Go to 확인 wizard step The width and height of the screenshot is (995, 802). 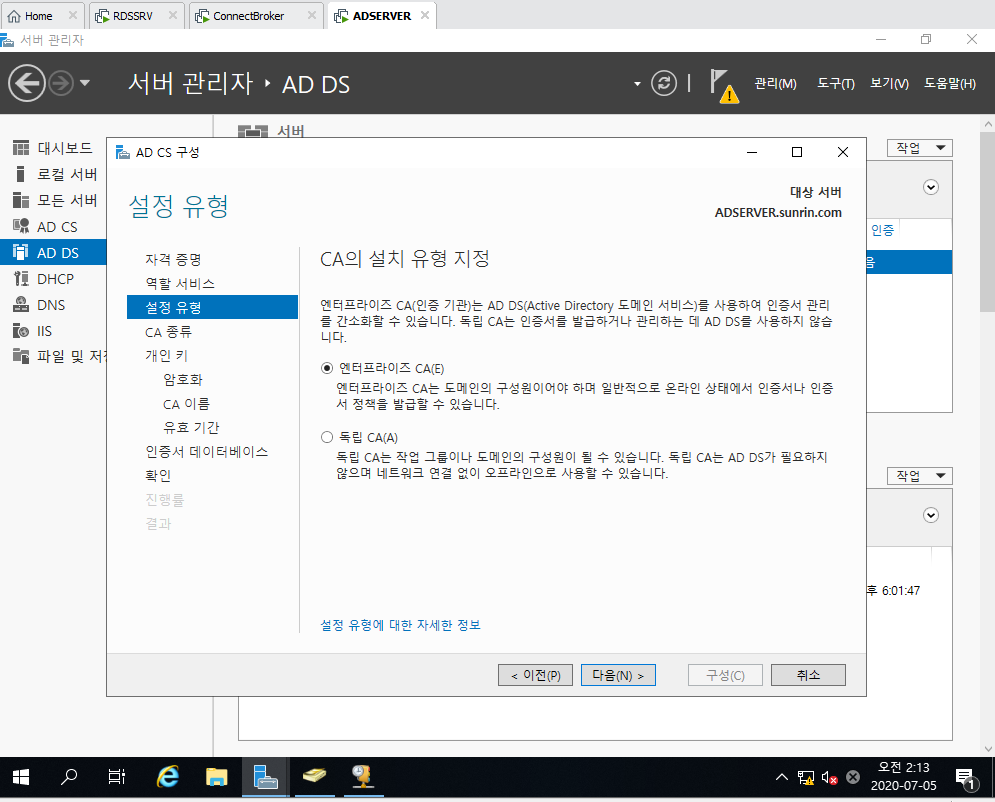point(158,476)
